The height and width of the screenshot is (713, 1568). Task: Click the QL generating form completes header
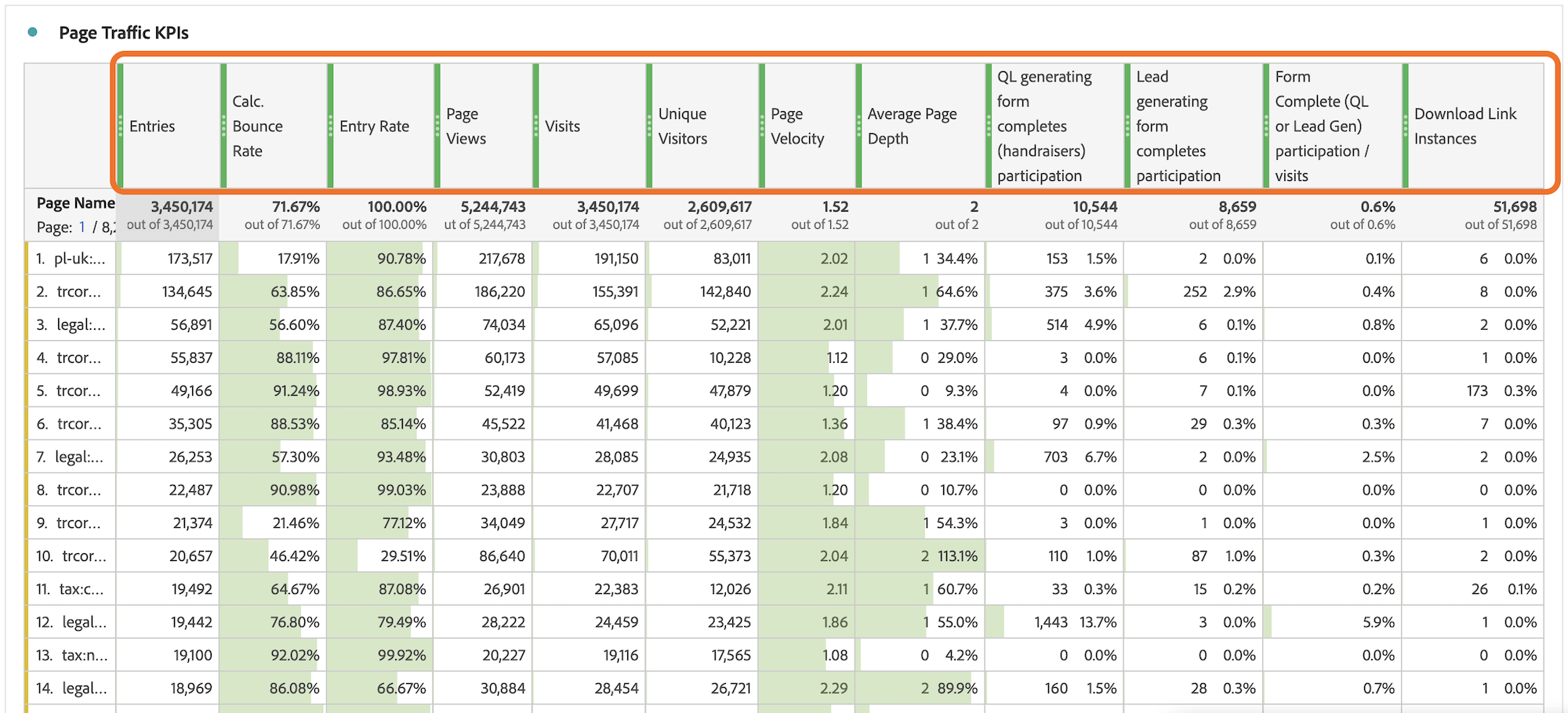[x=1044, y=126]
